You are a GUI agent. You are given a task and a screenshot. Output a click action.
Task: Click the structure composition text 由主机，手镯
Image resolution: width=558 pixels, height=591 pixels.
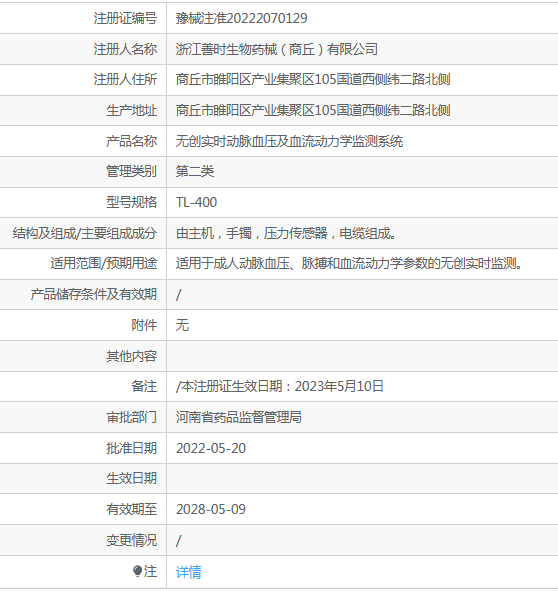tap(214, 233)
